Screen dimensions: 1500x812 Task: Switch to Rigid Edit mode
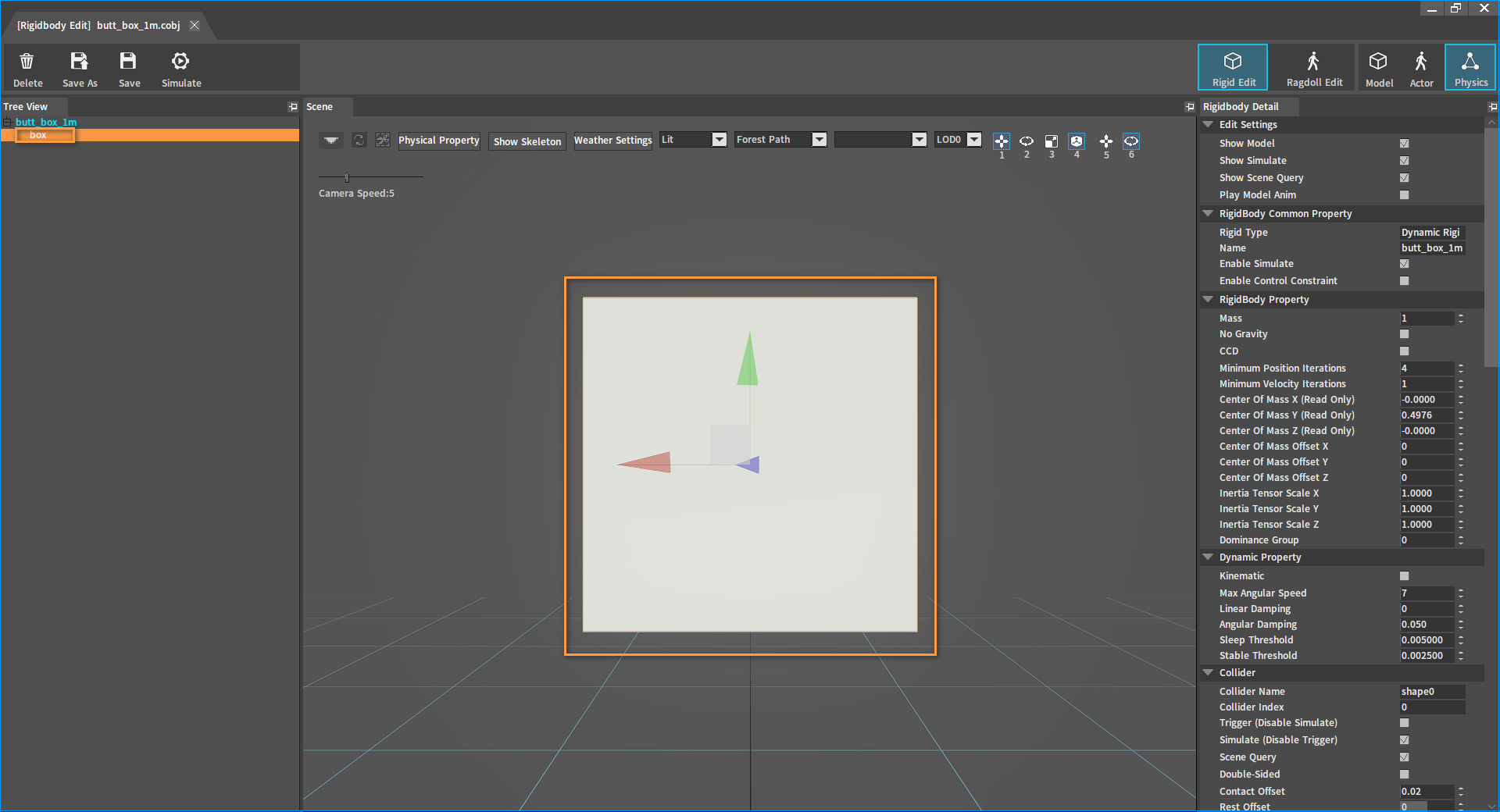(x=1233, y=67)
